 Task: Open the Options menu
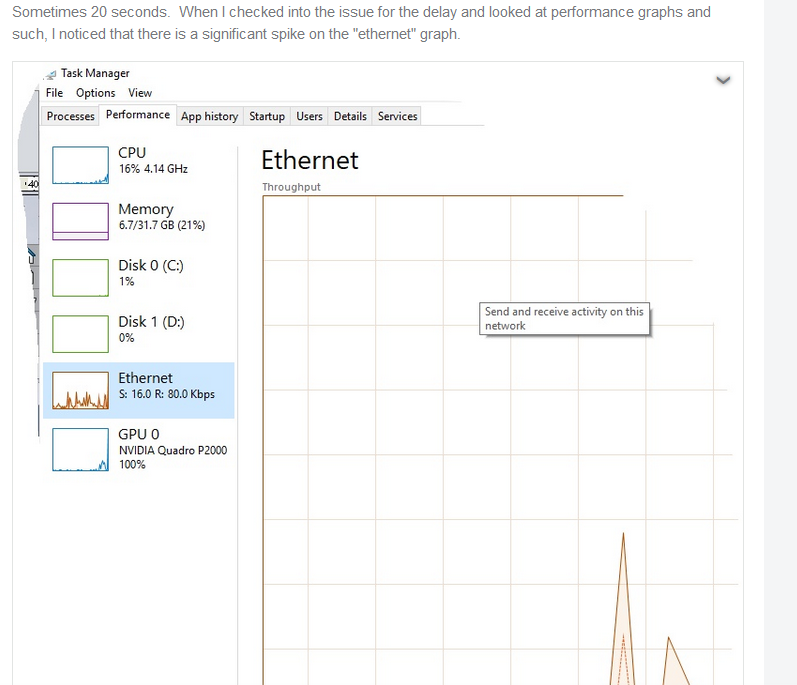click(96, 93)
